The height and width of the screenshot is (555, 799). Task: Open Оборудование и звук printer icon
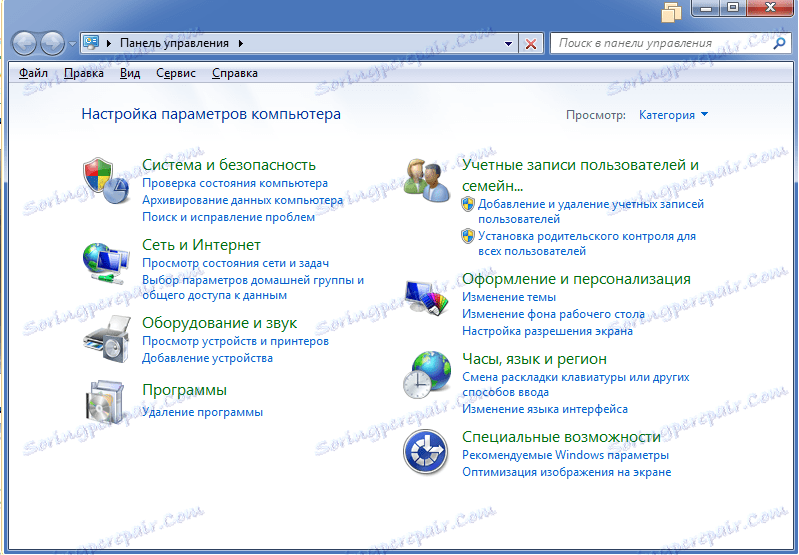point(107,339)
